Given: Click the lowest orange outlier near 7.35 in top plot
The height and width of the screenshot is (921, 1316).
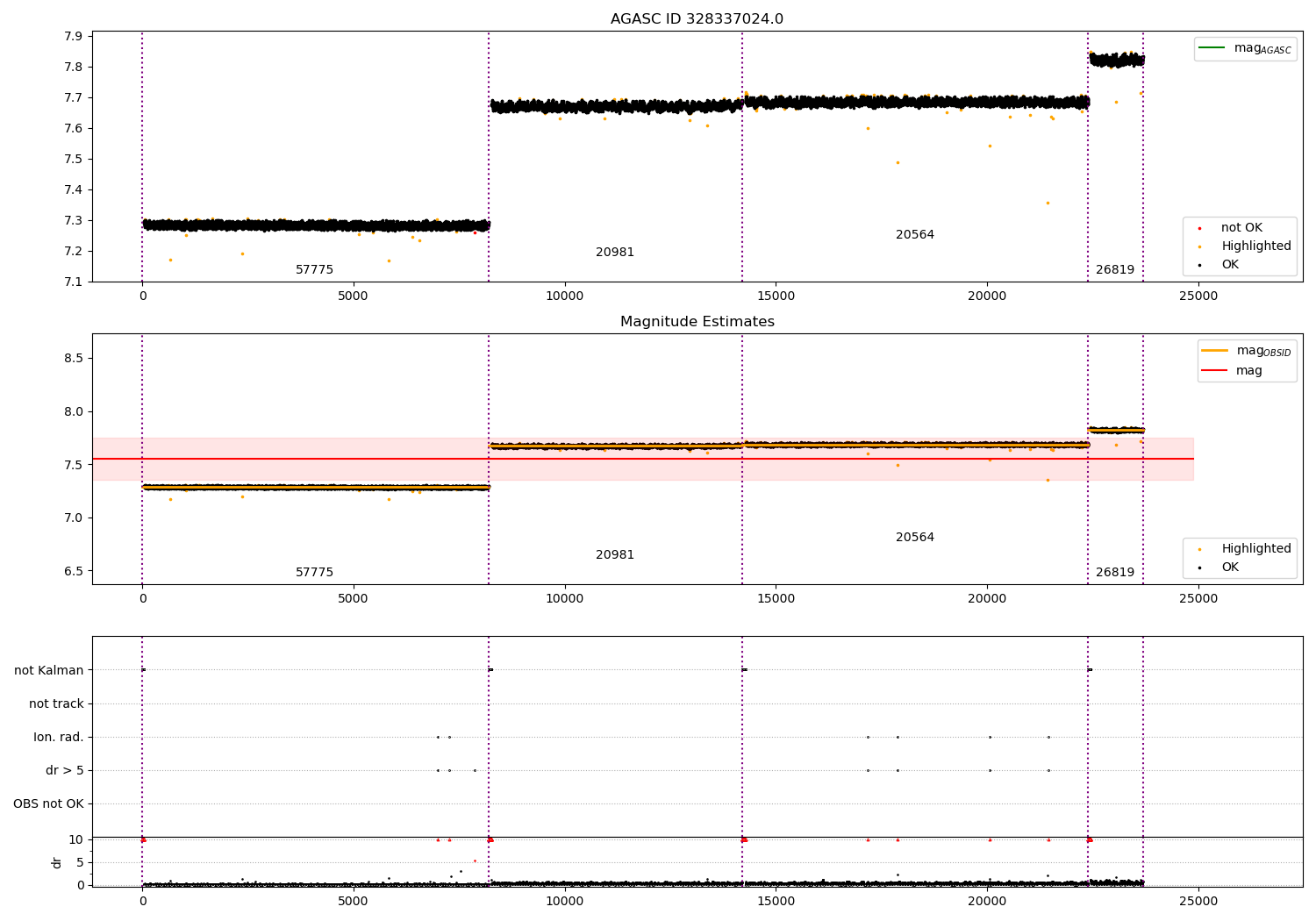Looking at the screenshot, I should [1048, 203].
